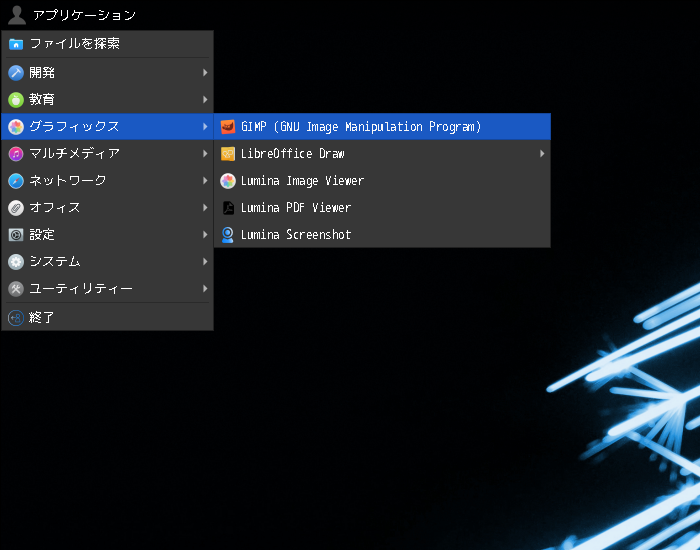The width and height of the screenshot is (700, 550).
Task: Expand the ユーティリティー submenu arrow
Action: [x=205, y=289]
